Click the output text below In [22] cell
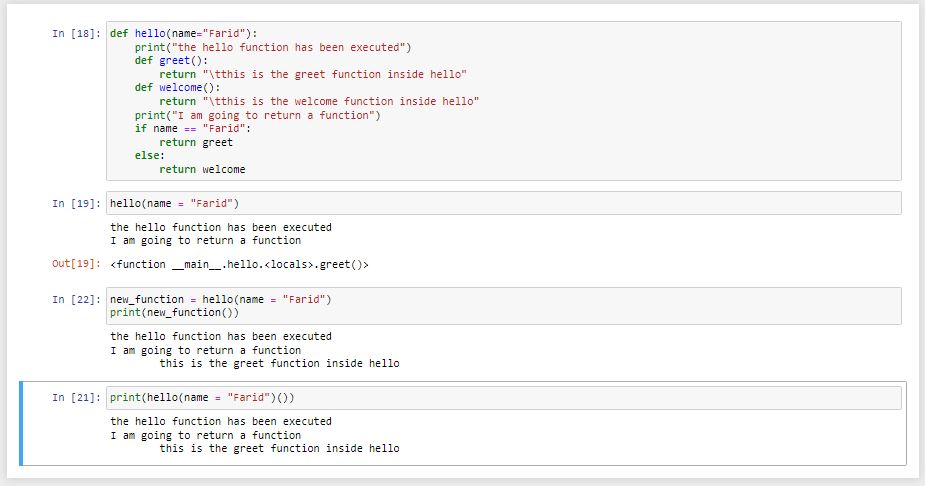Viewport: 925px width, 486px height. click(255, 350)
